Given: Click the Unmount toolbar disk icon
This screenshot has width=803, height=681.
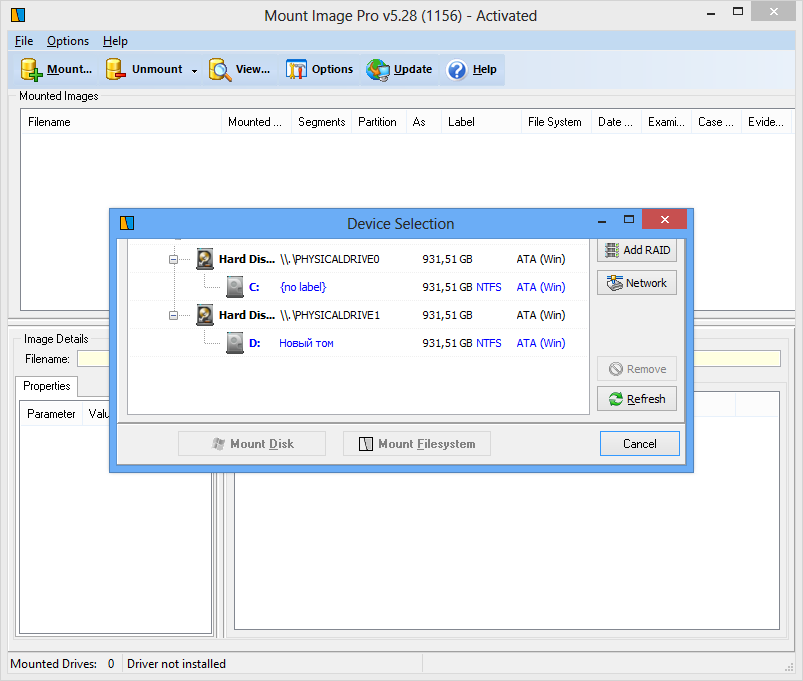Looking at the screenshot, I should pyautogui.click(x=116, y=70).
